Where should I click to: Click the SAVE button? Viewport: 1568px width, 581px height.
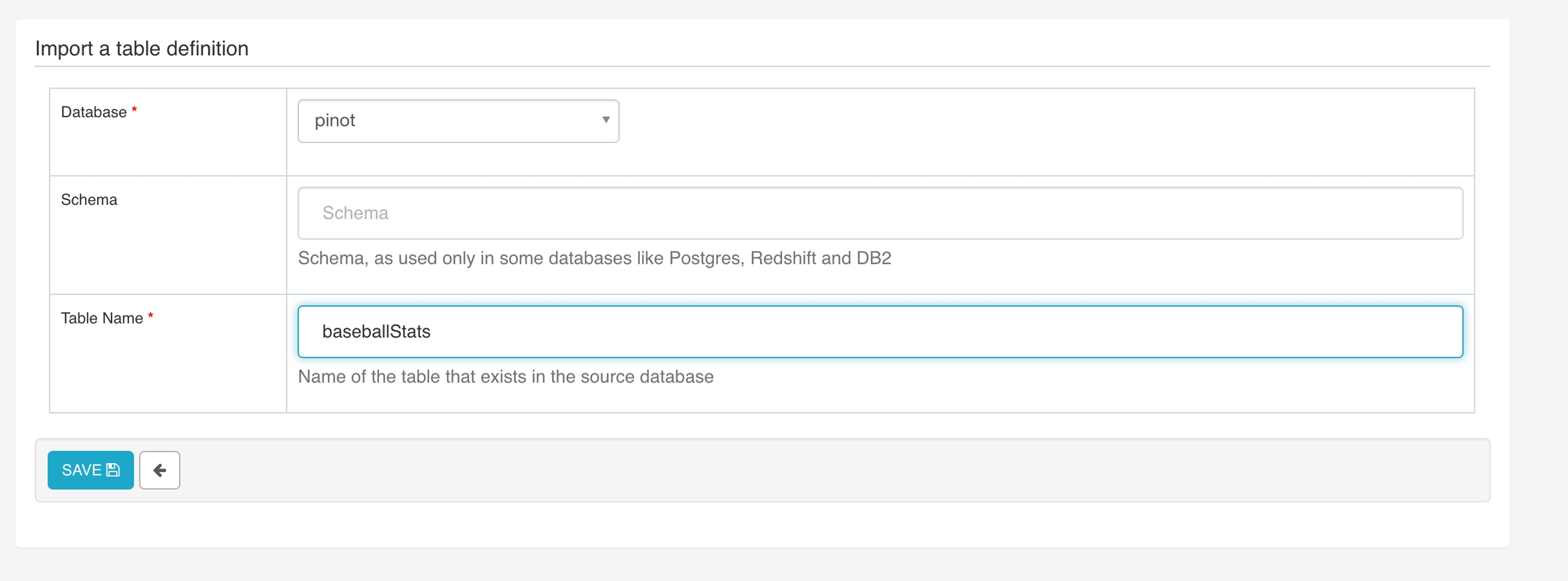[82, 470]
